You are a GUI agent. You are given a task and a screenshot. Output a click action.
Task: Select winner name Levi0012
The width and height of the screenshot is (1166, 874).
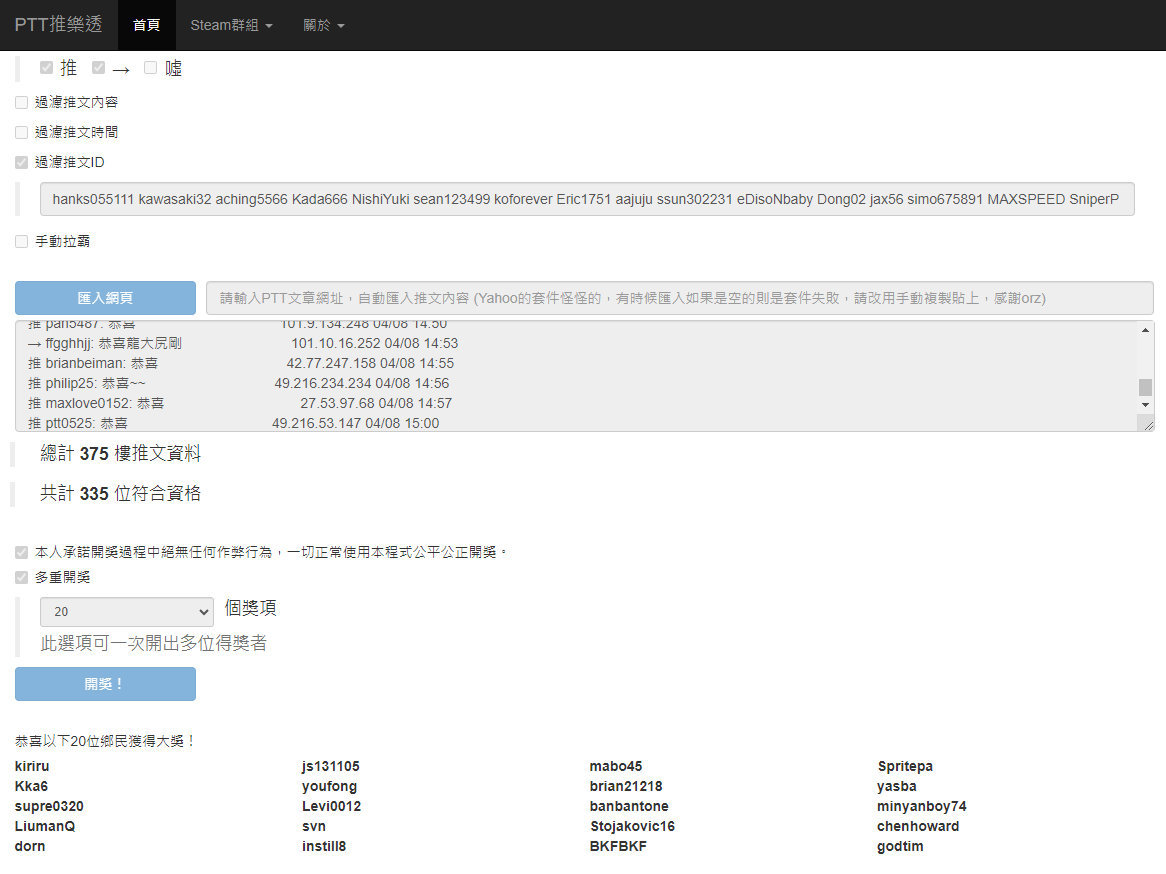coord(332,806)
